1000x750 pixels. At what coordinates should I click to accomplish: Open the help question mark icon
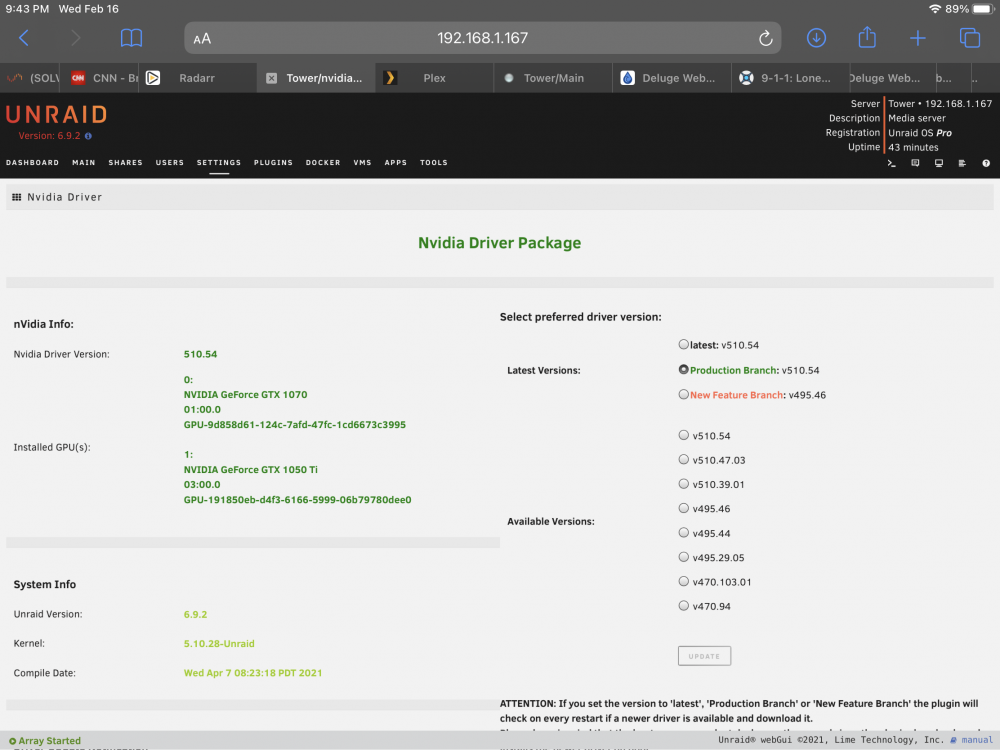coord(986,163)
